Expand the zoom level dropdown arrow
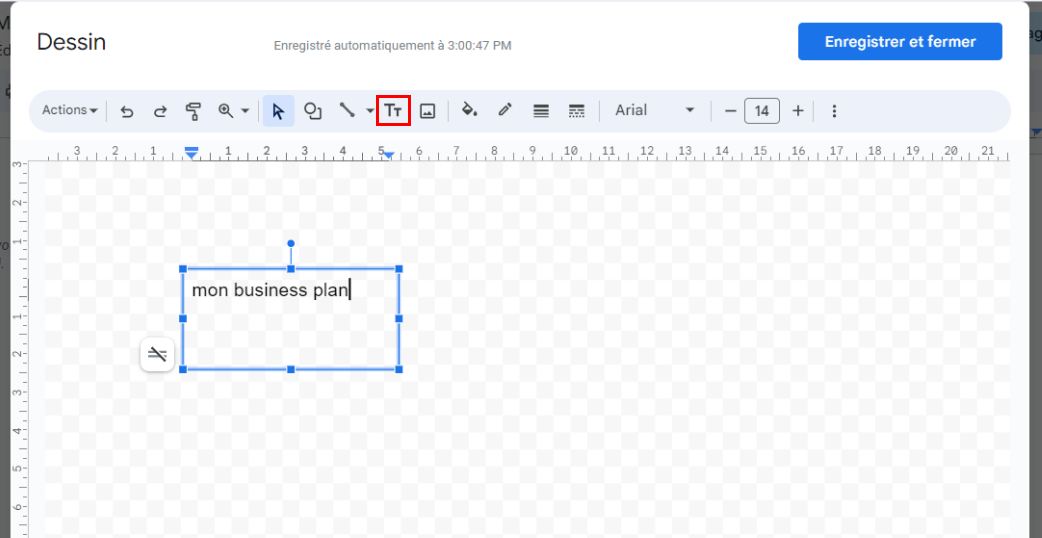 (245, 111)
